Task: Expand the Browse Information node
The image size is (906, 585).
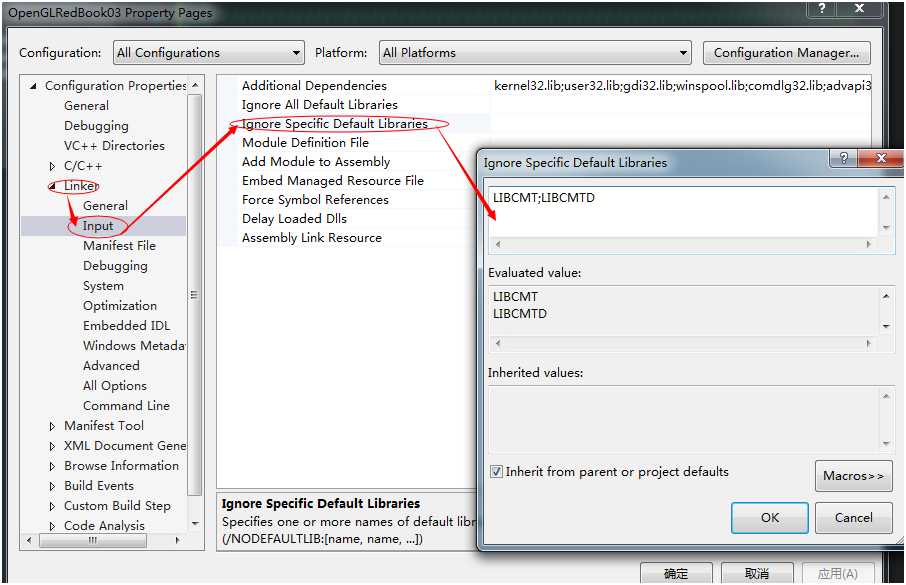Action: [x=53, y=466]
